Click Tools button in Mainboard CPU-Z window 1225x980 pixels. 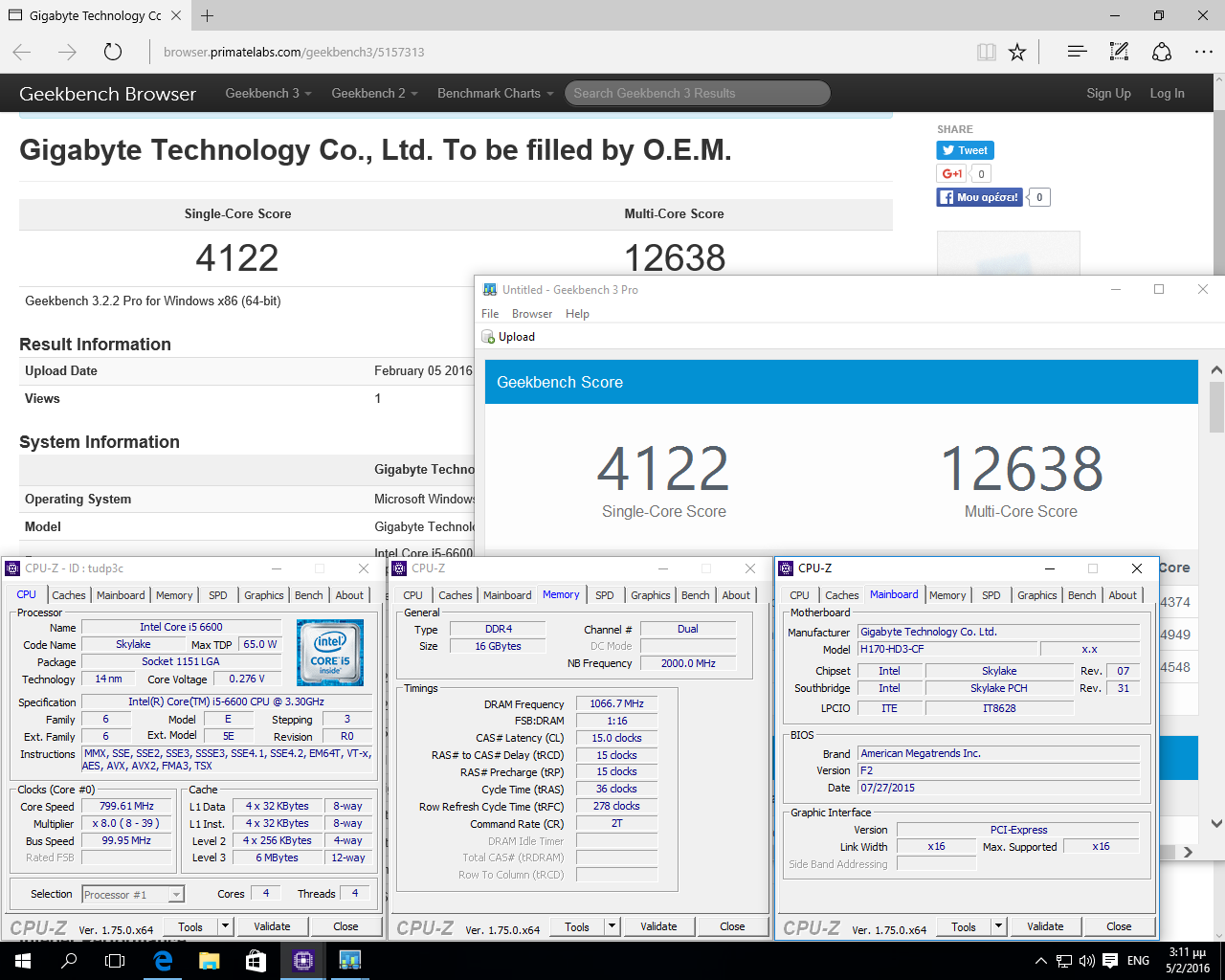click(964, 926)
